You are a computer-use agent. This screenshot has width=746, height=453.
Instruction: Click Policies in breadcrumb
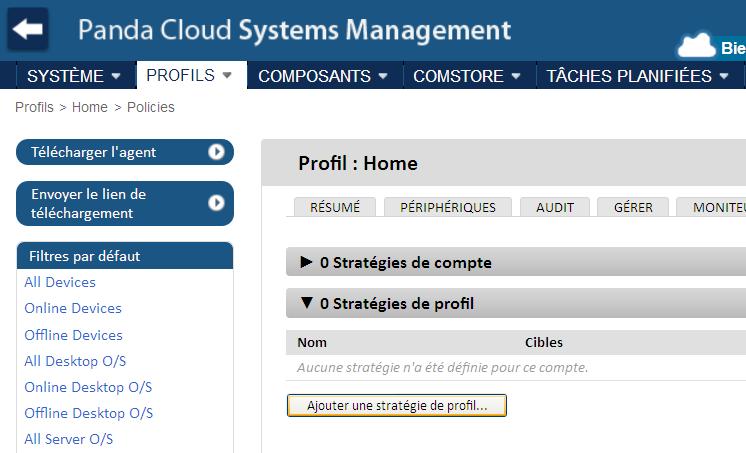(x=151, y=107)
